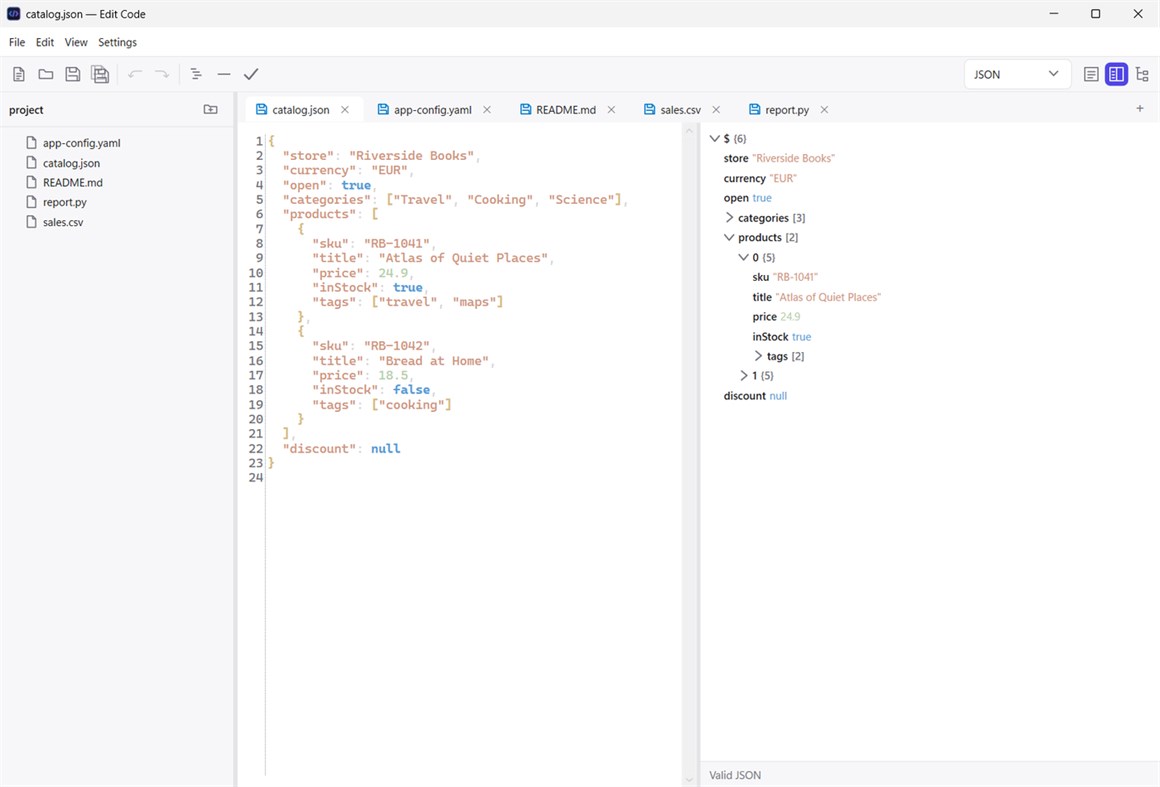Redo the last undone edit
This screenshot has width=1160, height=787.
[x=162, y=74]
